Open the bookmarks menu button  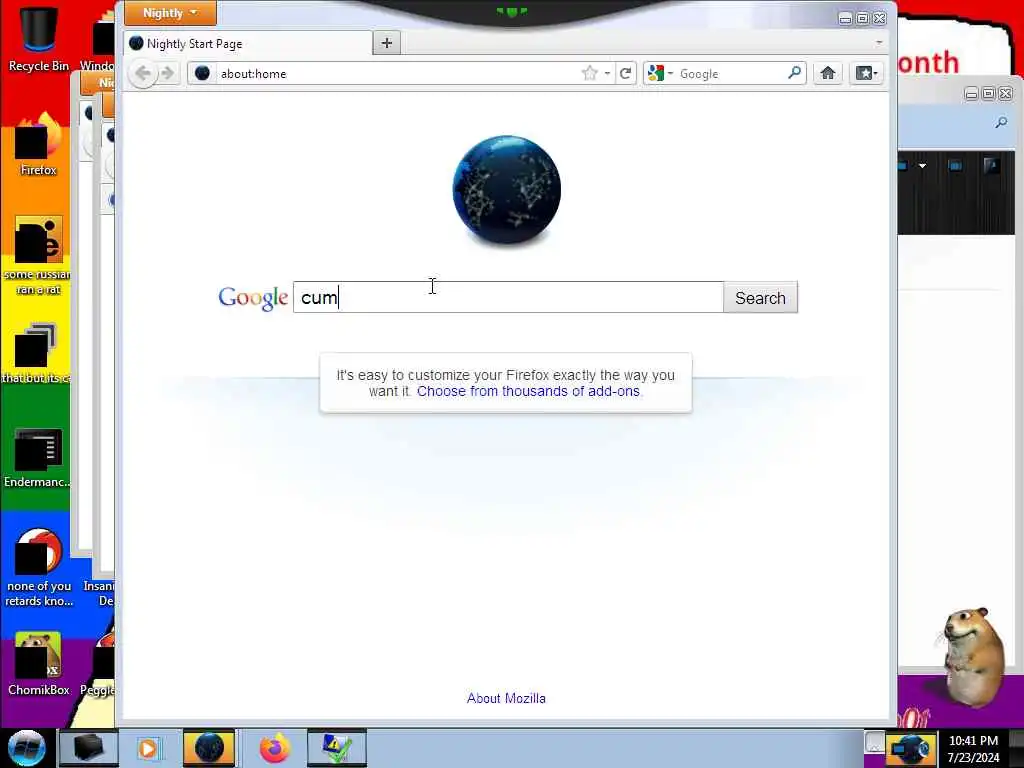click(x=867, y=73)
